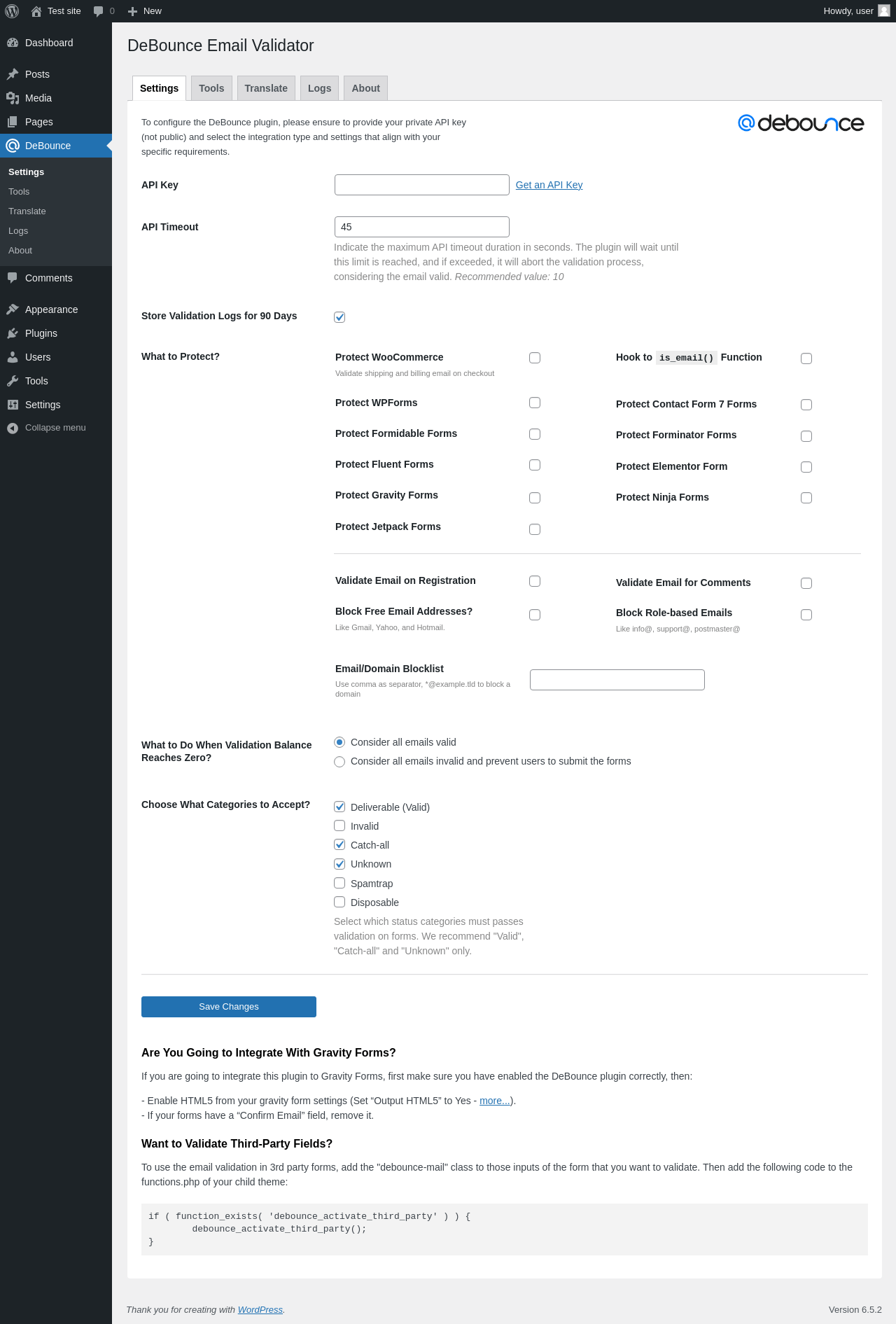Switch to the Translate tab

[x=266, y=88]
